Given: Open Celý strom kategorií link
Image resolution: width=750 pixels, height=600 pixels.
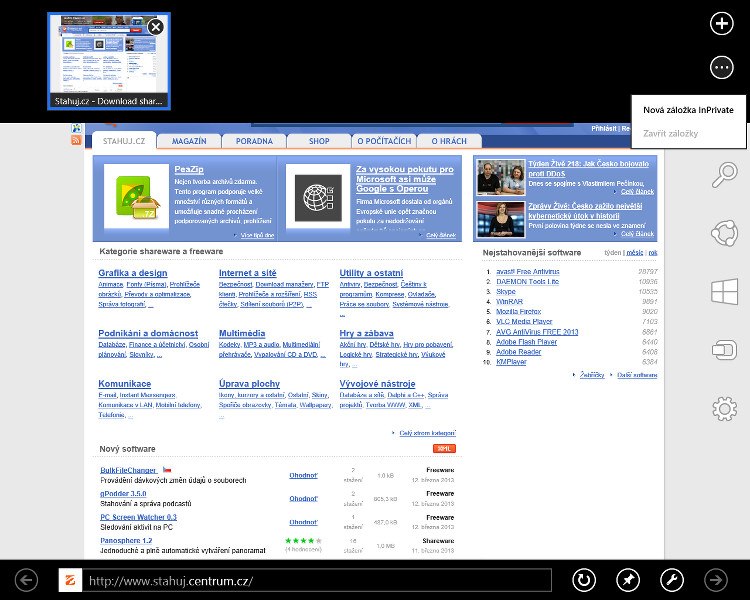Looking at the screenshot, I should tap(428, 433).
